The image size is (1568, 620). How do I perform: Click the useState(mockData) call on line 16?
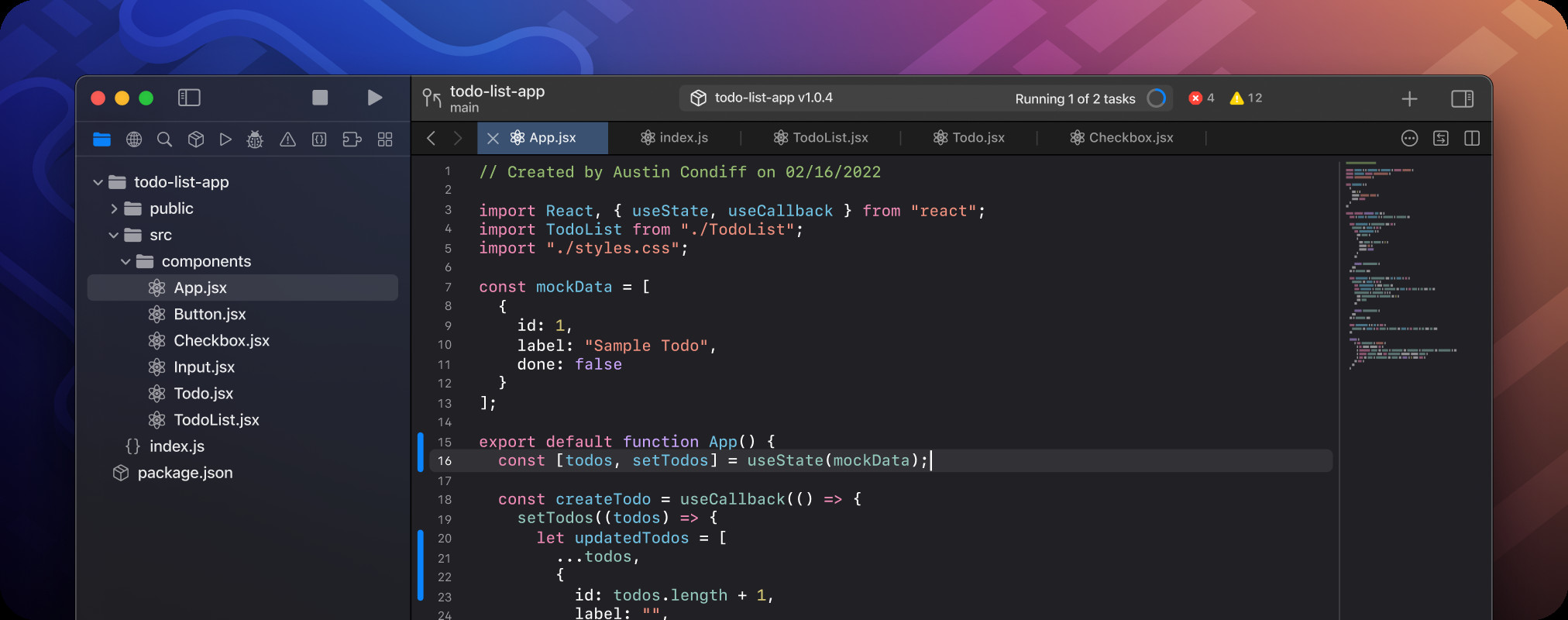click(x=833, y=460)
